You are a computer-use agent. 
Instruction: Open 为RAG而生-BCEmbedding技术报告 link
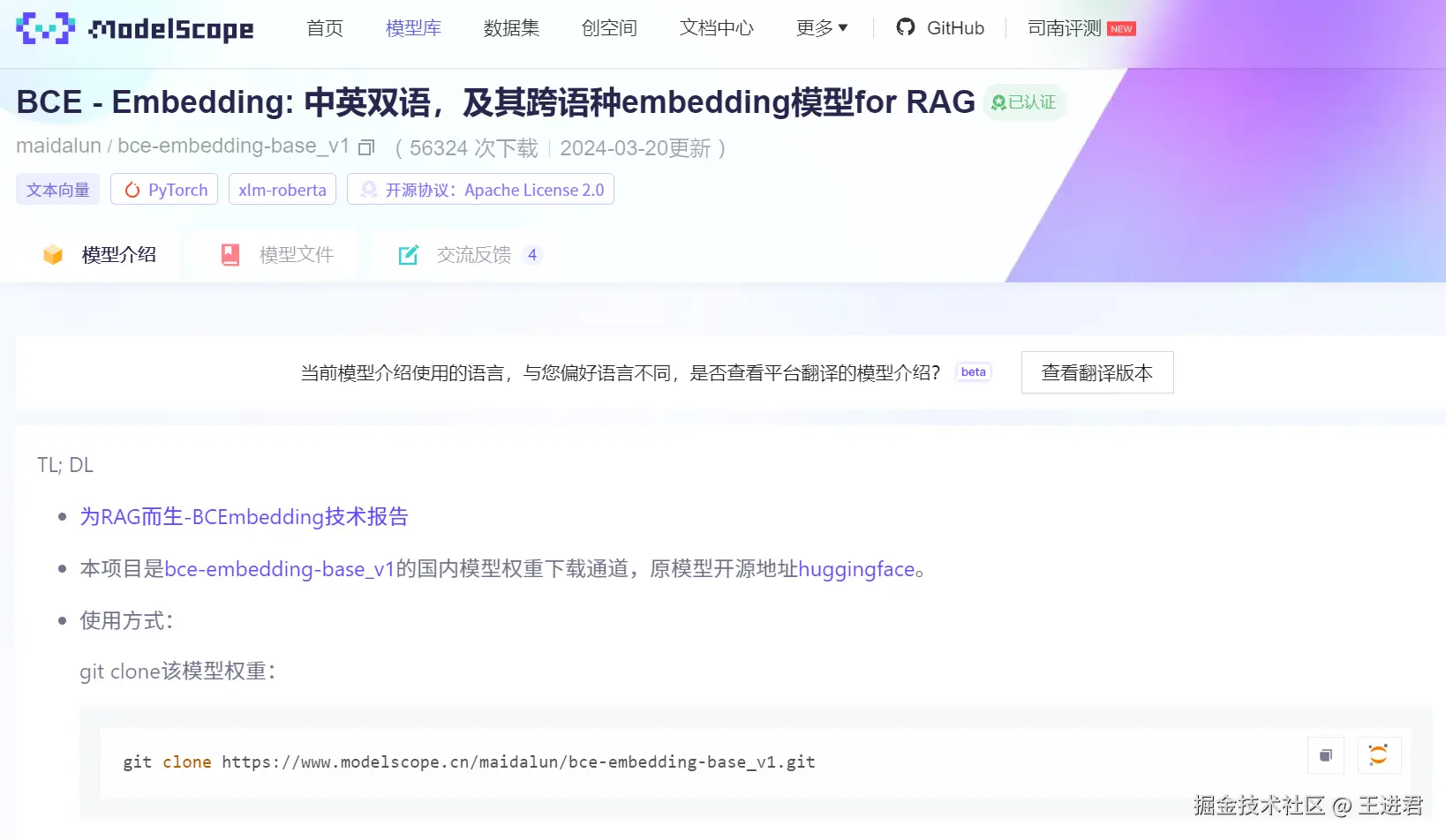pos(245,517)
